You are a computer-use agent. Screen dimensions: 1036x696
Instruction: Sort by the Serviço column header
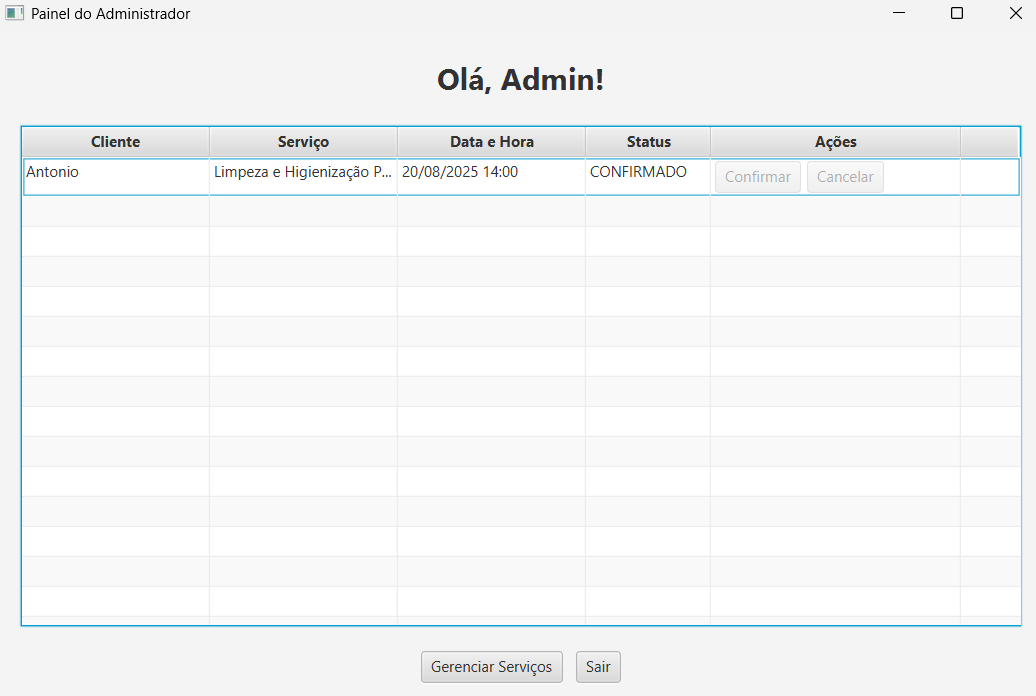click(x=303, y=142)
